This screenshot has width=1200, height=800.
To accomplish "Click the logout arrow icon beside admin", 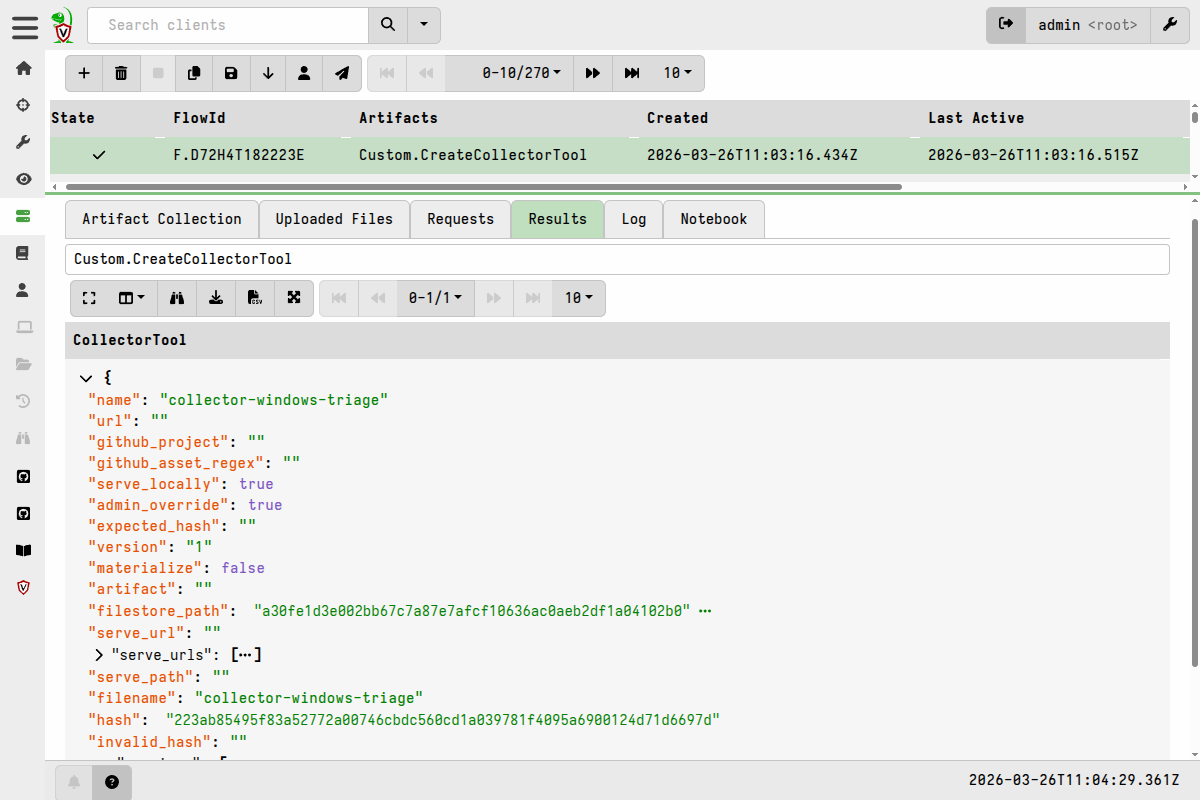I will [x=1006, y=25].
